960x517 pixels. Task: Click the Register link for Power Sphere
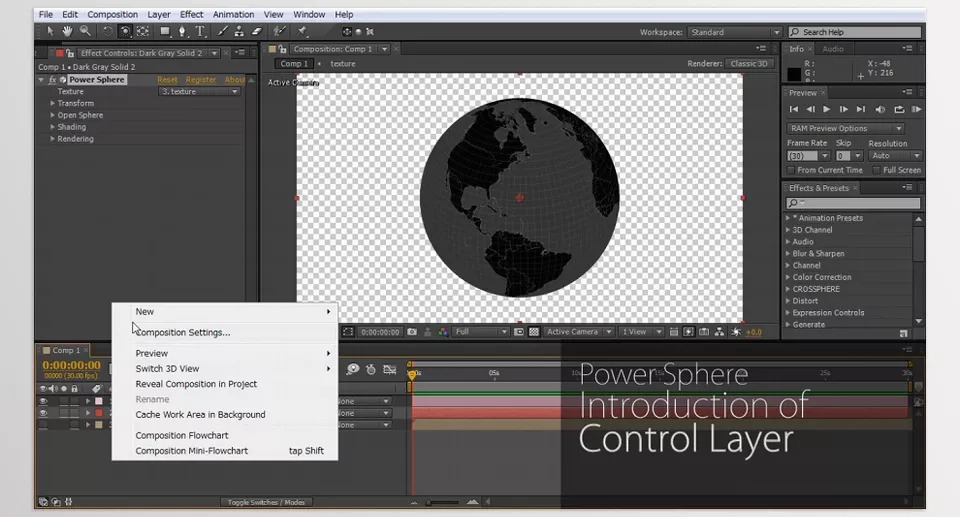(x=201, y=80)
